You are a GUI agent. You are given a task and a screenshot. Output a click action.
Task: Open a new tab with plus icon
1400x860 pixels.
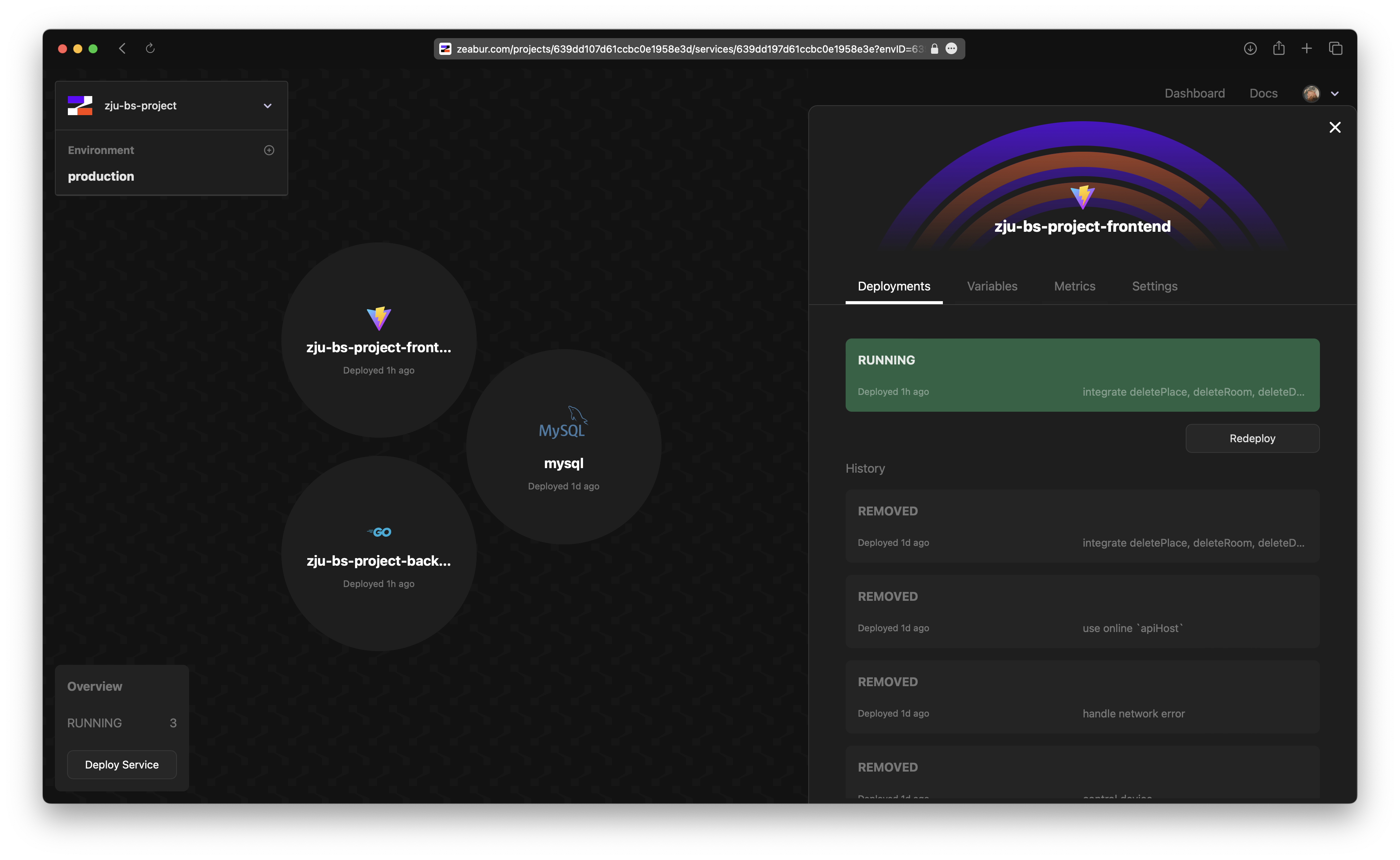1307,48
